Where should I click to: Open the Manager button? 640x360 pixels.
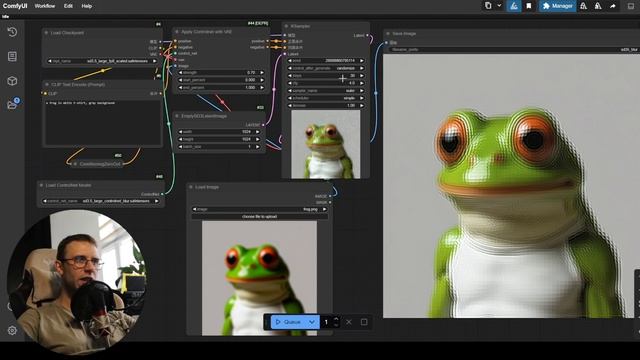click(x=557, y=6)
